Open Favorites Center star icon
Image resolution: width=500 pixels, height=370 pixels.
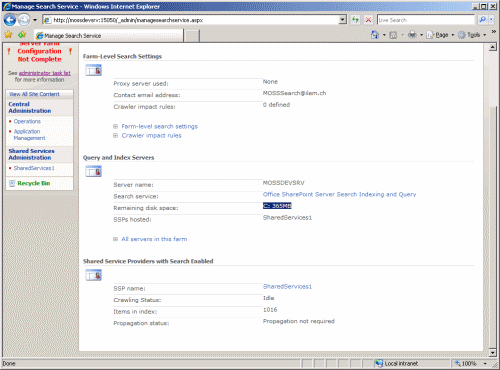[8, 35]
